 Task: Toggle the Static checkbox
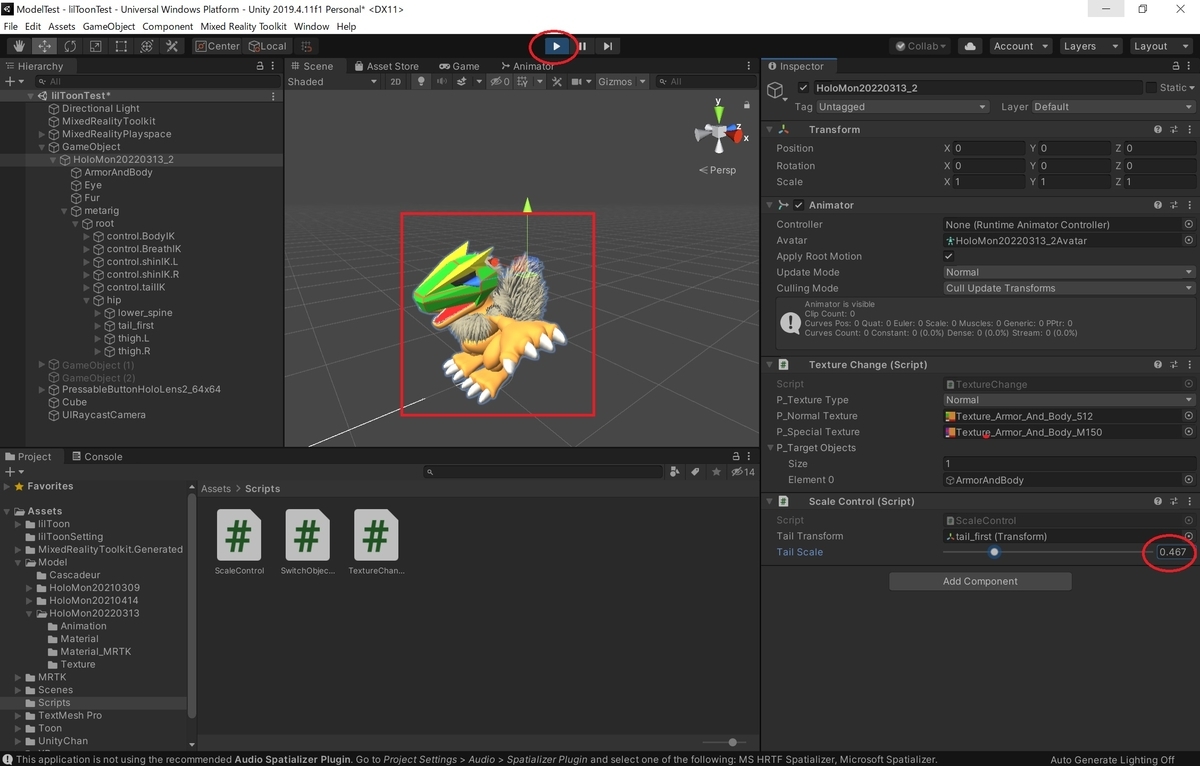tap(1151, 88)
